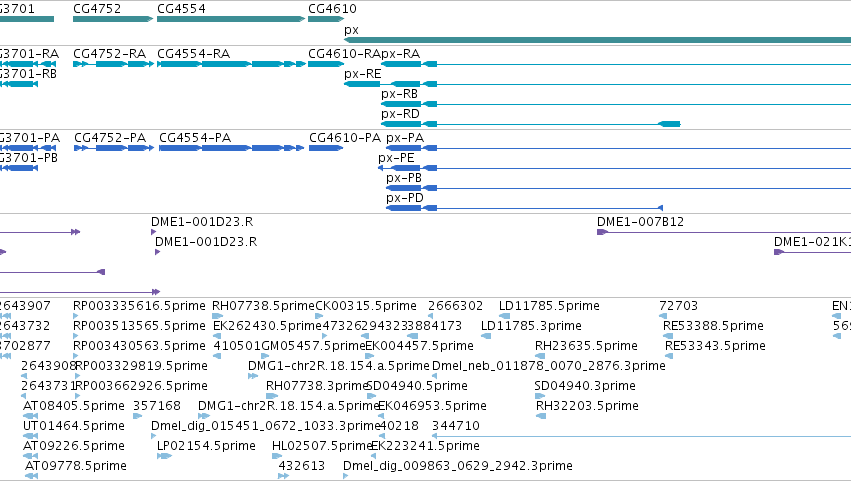Select the px-RE transcript label

363,74
